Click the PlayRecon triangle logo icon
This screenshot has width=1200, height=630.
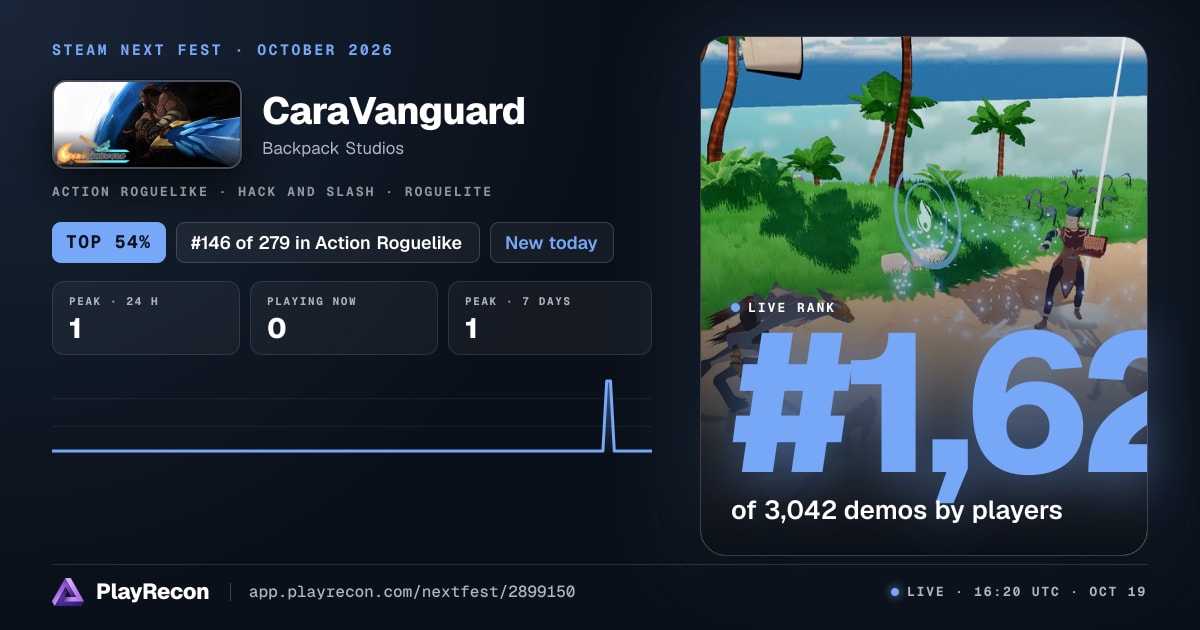68,592
